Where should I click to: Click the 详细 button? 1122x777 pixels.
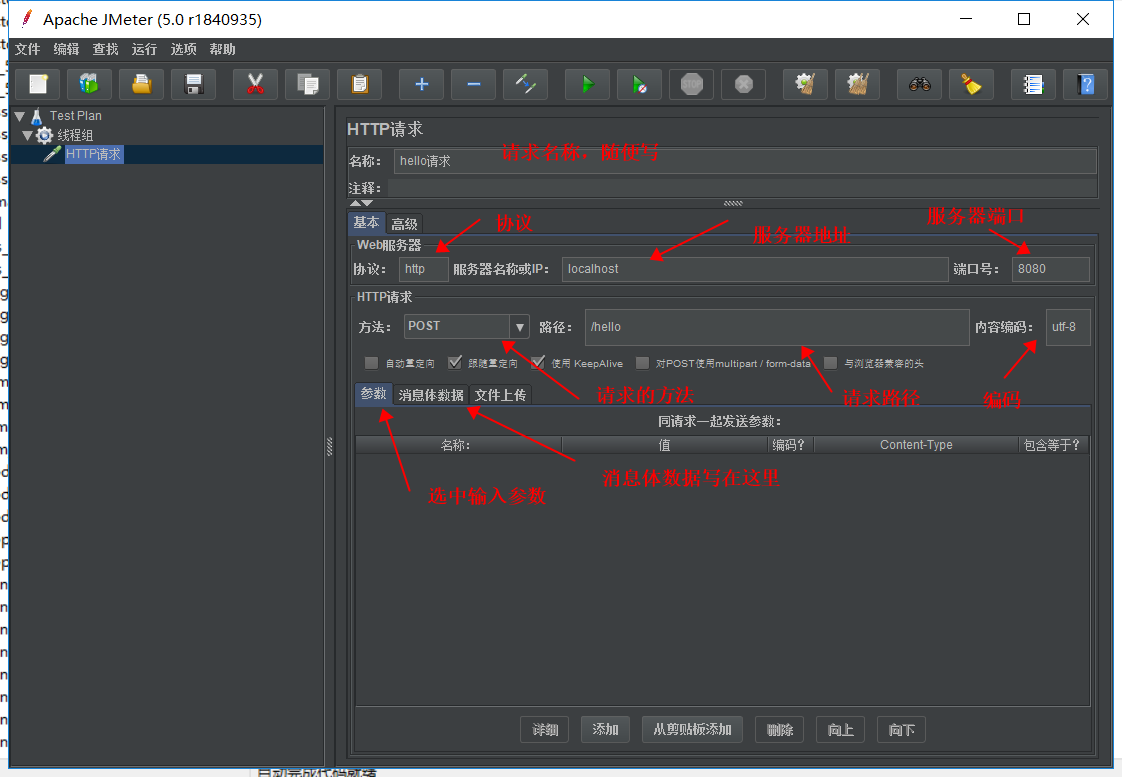pyautogui.click(x=545, y=730)
